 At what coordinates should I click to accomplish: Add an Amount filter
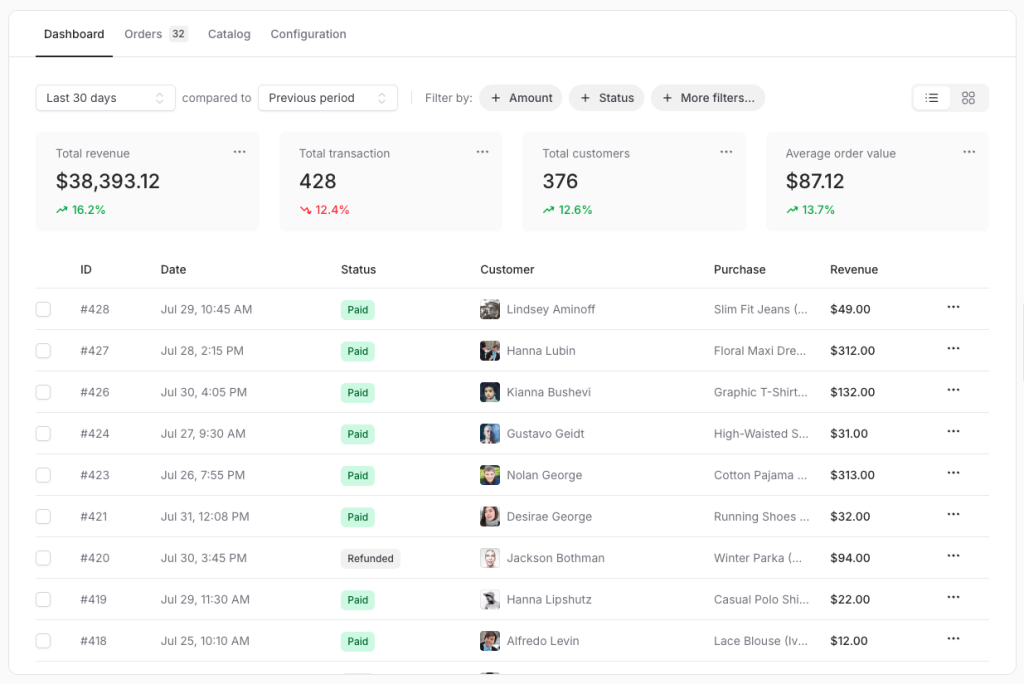tap(520, 97)
